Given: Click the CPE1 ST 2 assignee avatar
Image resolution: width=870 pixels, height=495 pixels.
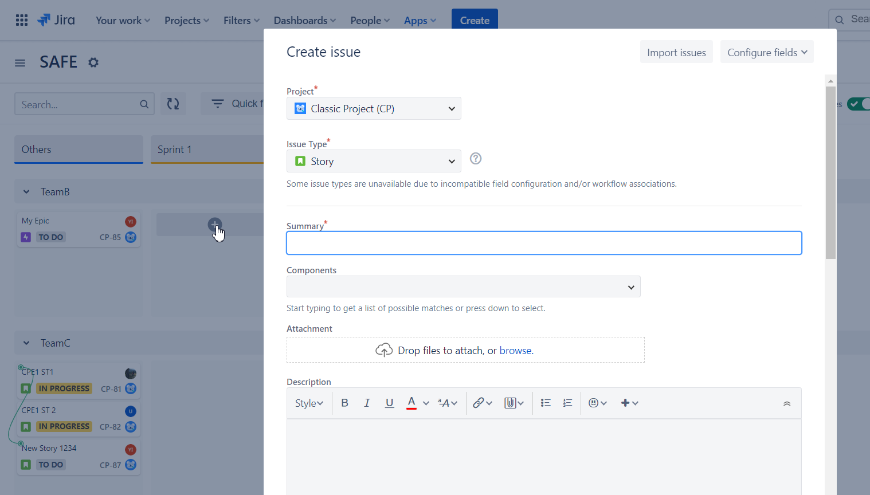Looking at the screenshot, I should coord(130,411).
